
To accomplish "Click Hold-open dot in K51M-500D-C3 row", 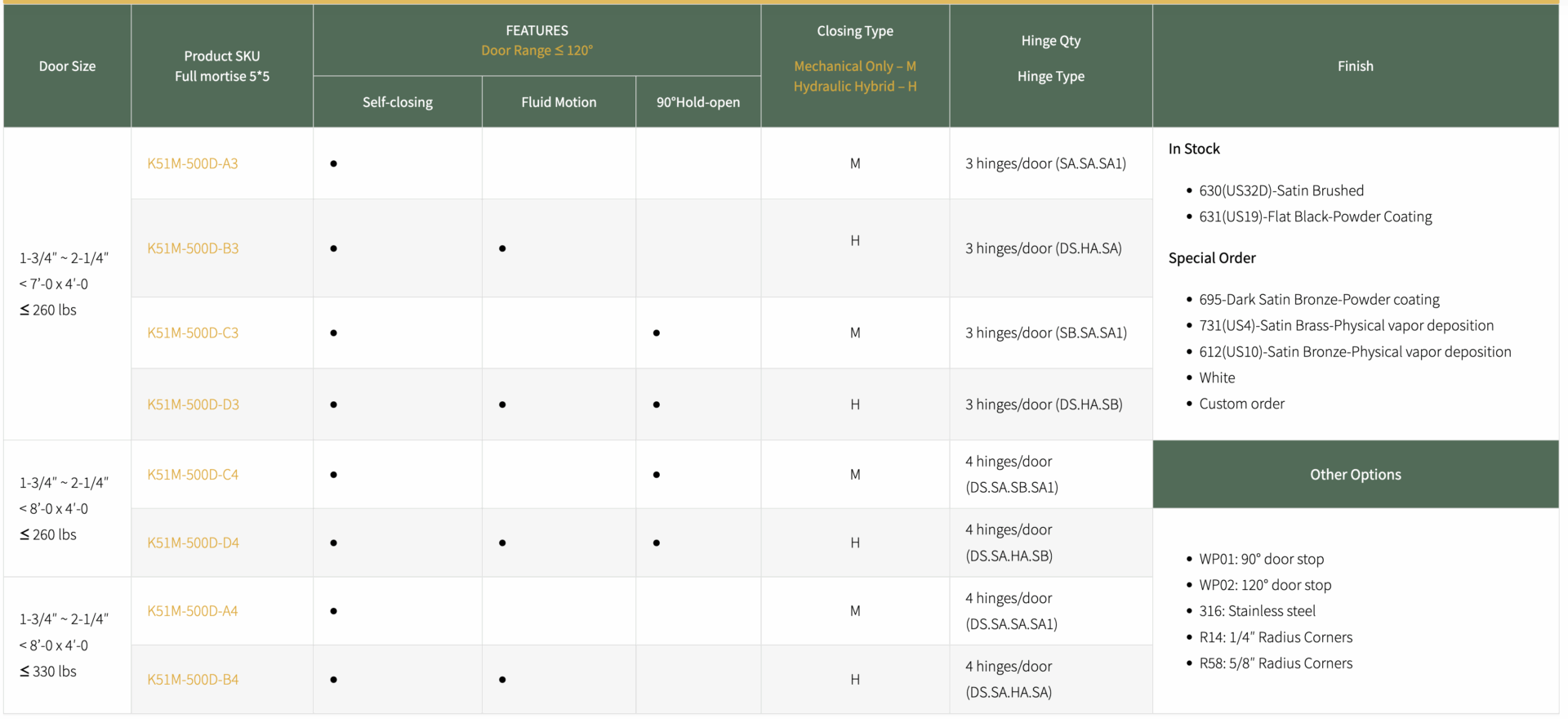I will [x=657, y=333].
